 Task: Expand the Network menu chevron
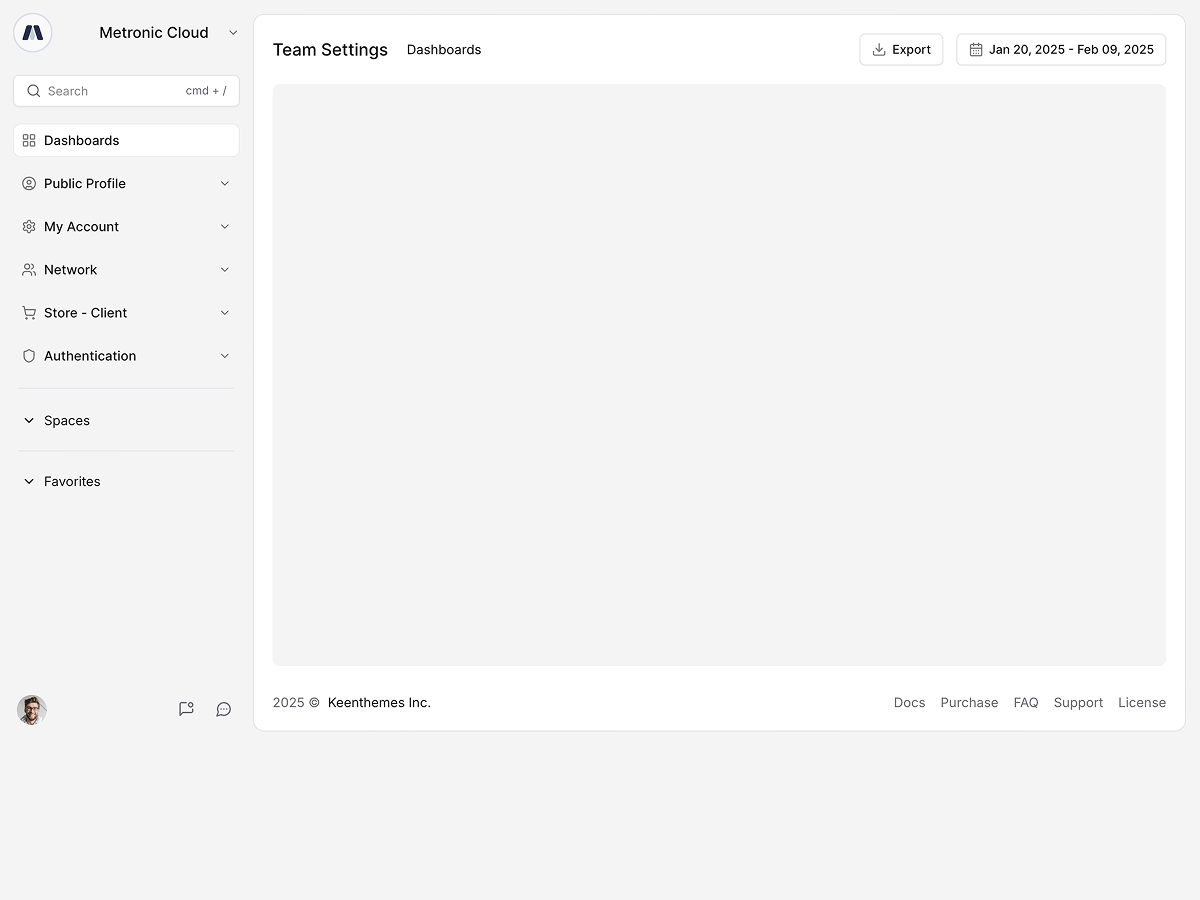tap(225, 270)
